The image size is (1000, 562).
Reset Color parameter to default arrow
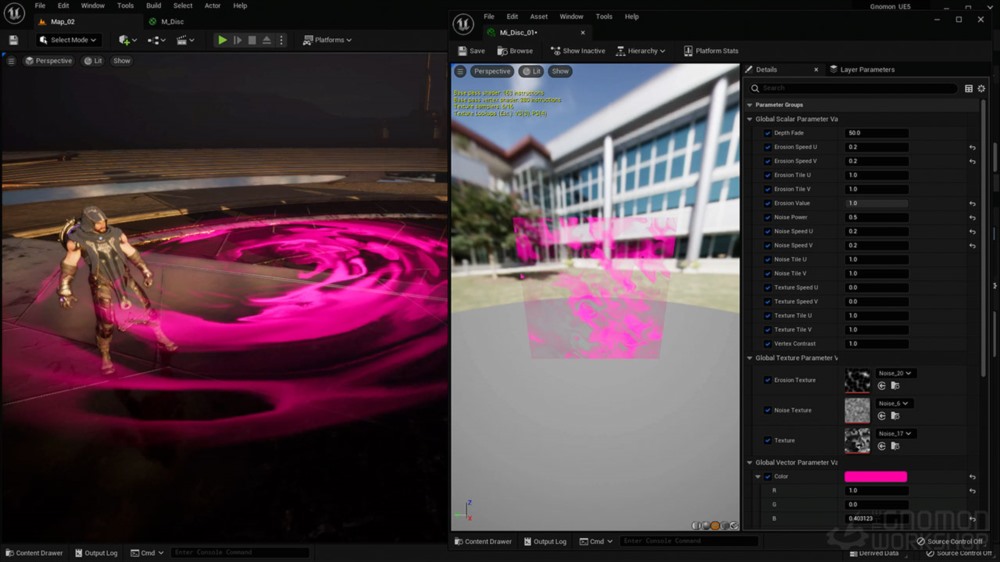pyautogui.click(x=973, y=477)
